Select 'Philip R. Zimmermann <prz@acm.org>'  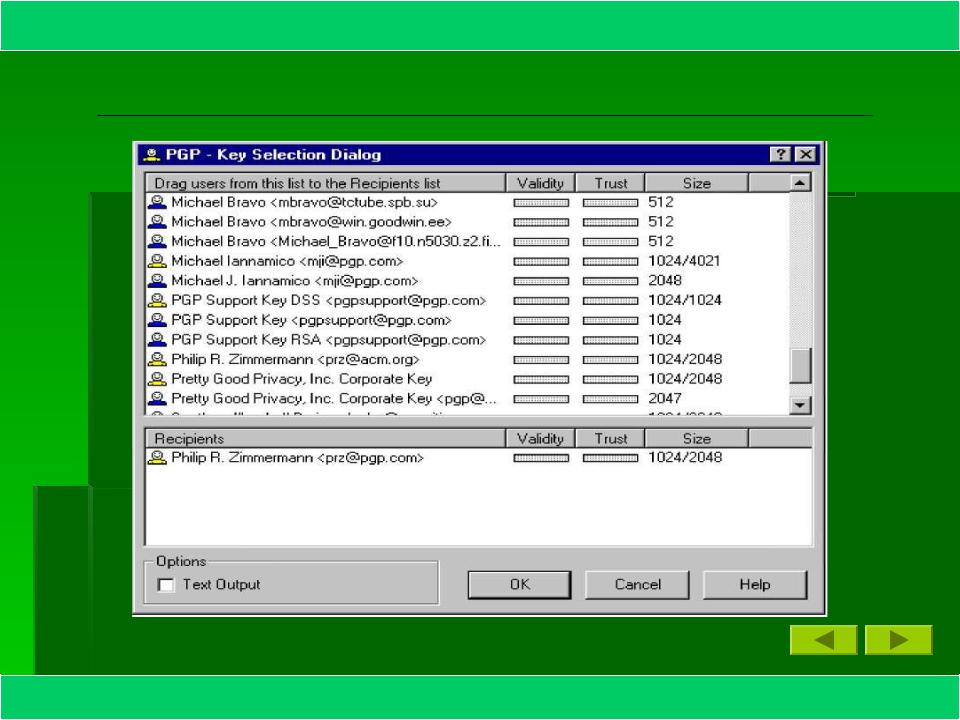[x=295, y=359]
